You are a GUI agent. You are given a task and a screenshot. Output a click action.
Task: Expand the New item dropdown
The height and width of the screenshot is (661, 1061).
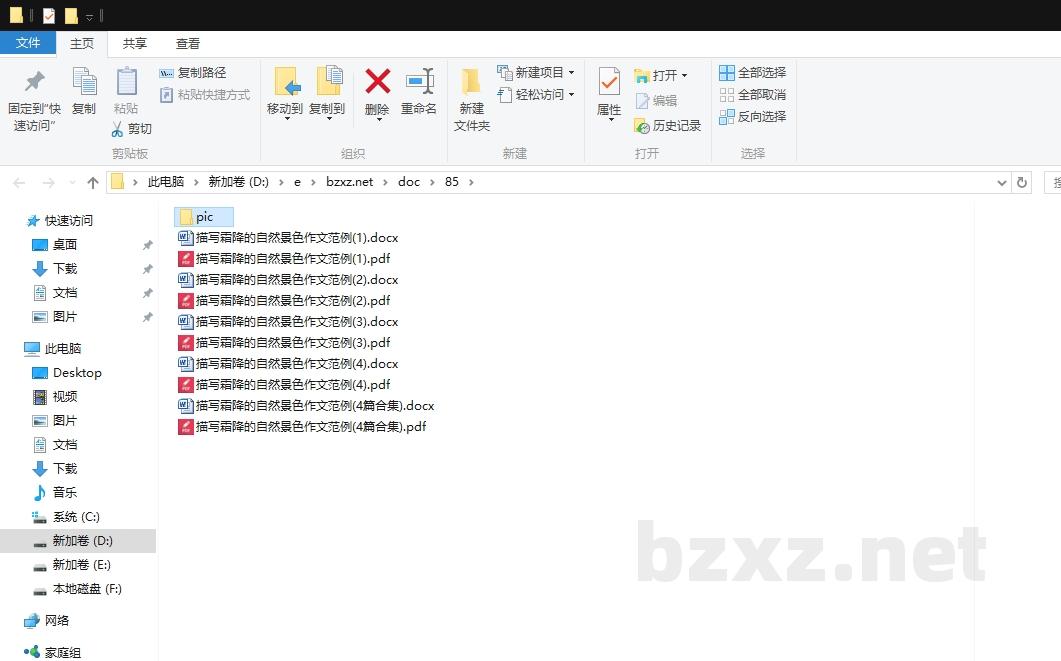[571, 73]
